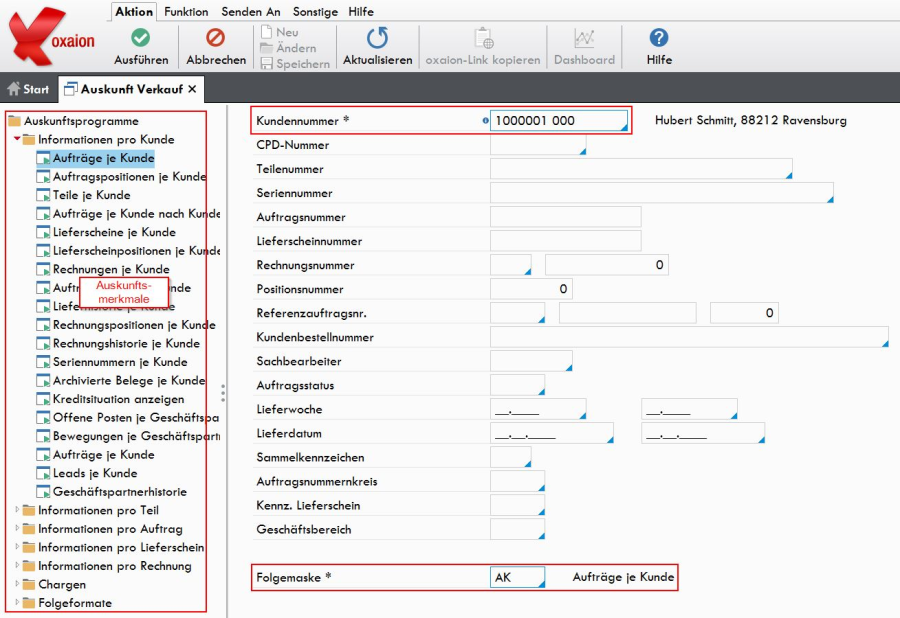Open Archivierte Belege je Kunde

(121, 380)
